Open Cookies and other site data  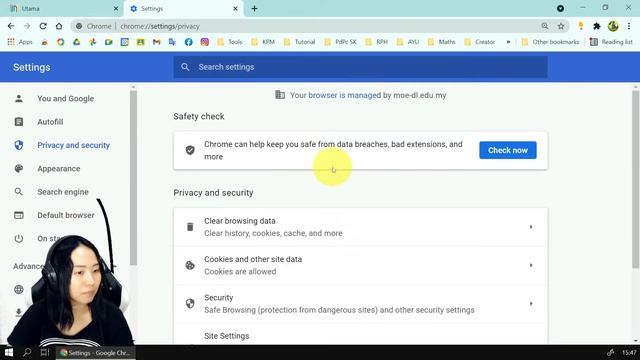(360, 265)
